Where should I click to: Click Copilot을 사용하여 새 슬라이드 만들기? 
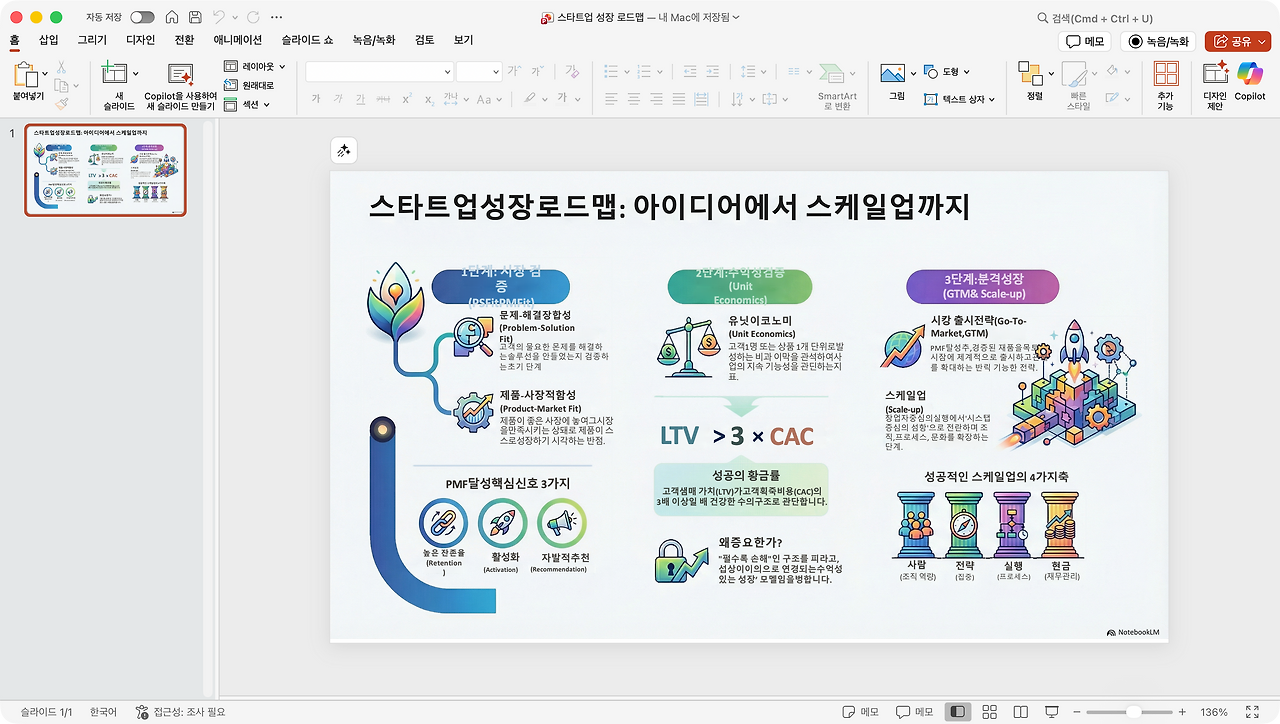180,88
